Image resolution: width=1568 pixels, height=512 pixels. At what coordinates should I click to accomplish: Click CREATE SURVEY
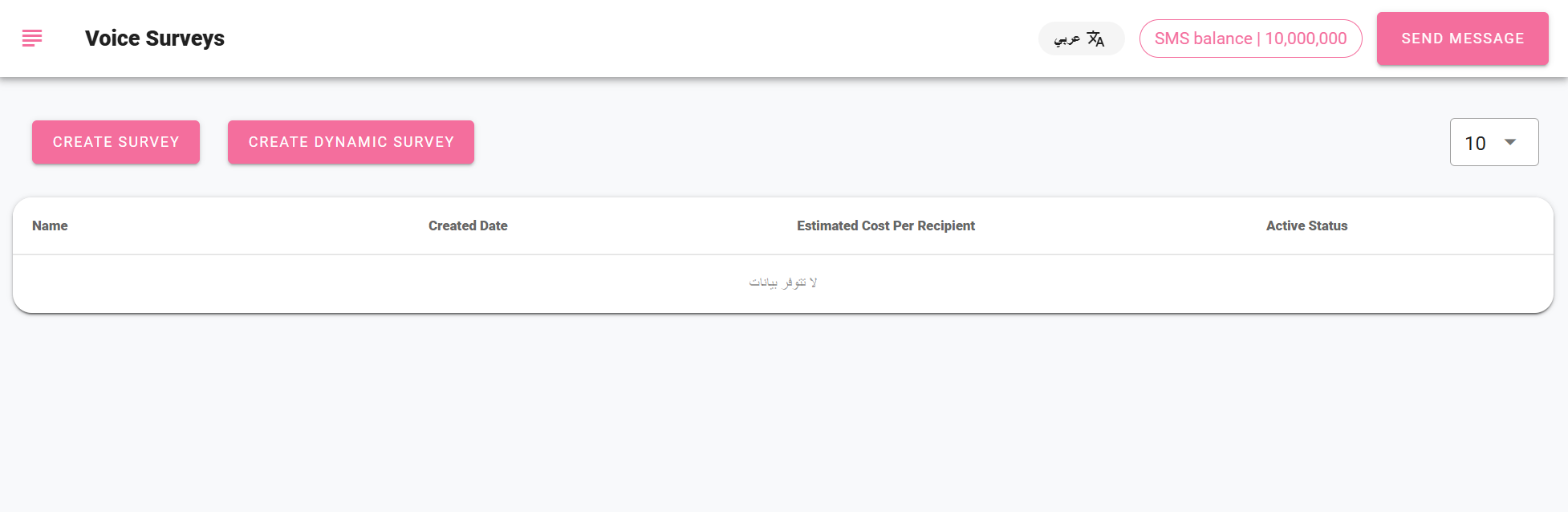tap(116, 142)
